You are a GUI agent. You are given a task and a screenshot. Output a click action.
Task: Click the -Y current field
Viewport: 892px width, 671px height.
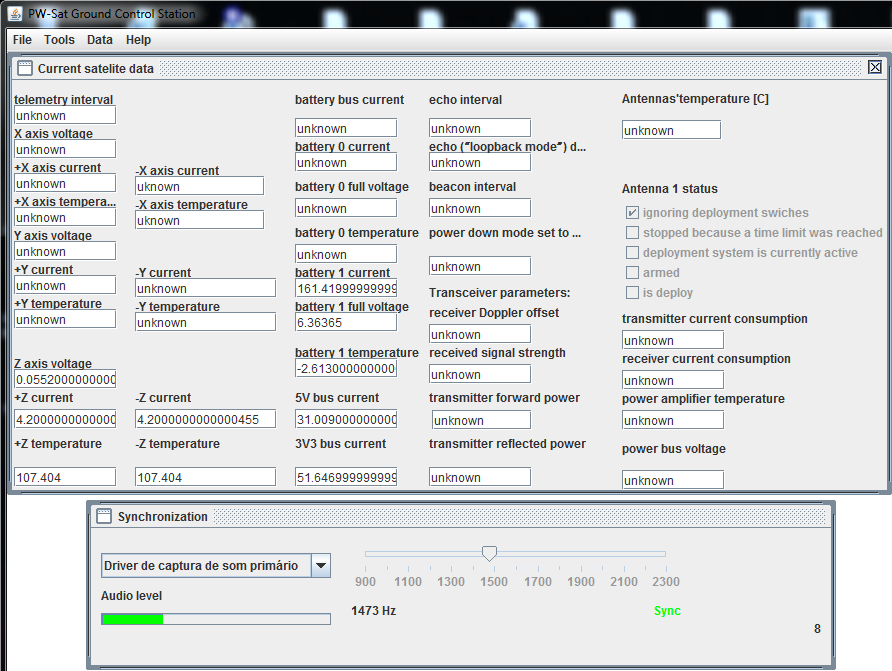click(x=205, y=288)
